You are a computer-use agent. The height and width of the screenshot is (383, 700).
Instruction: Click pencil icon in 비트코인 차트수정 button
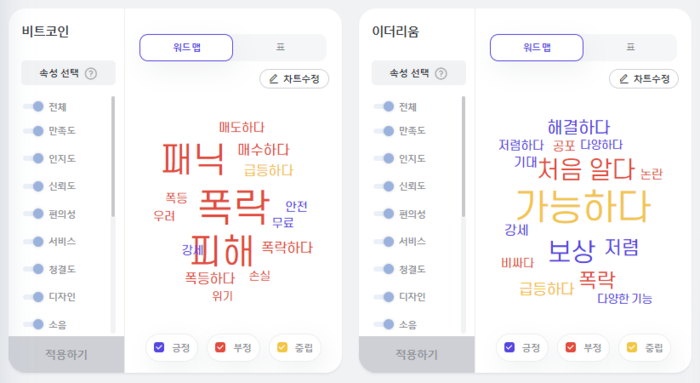tap(273, 79)
